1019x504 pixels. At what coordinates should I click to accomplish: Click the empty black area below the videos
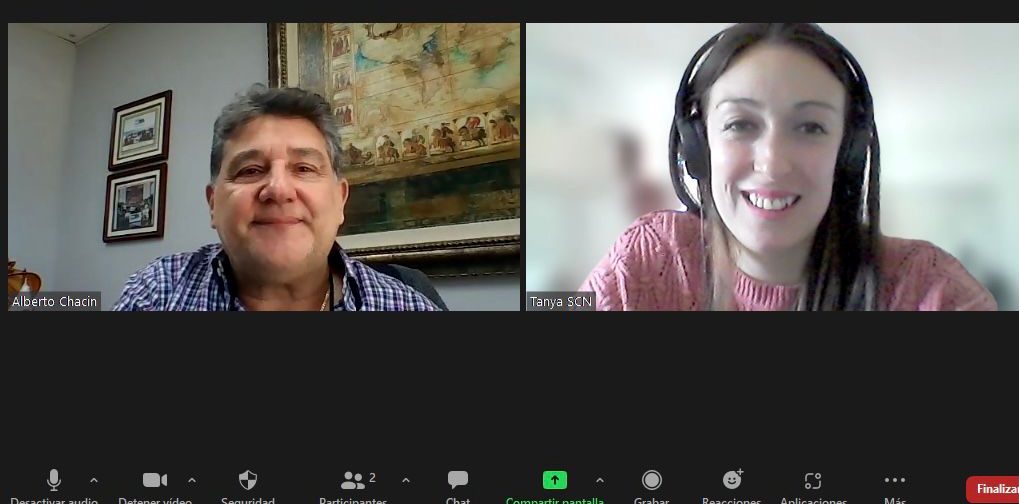pos(509,390)
